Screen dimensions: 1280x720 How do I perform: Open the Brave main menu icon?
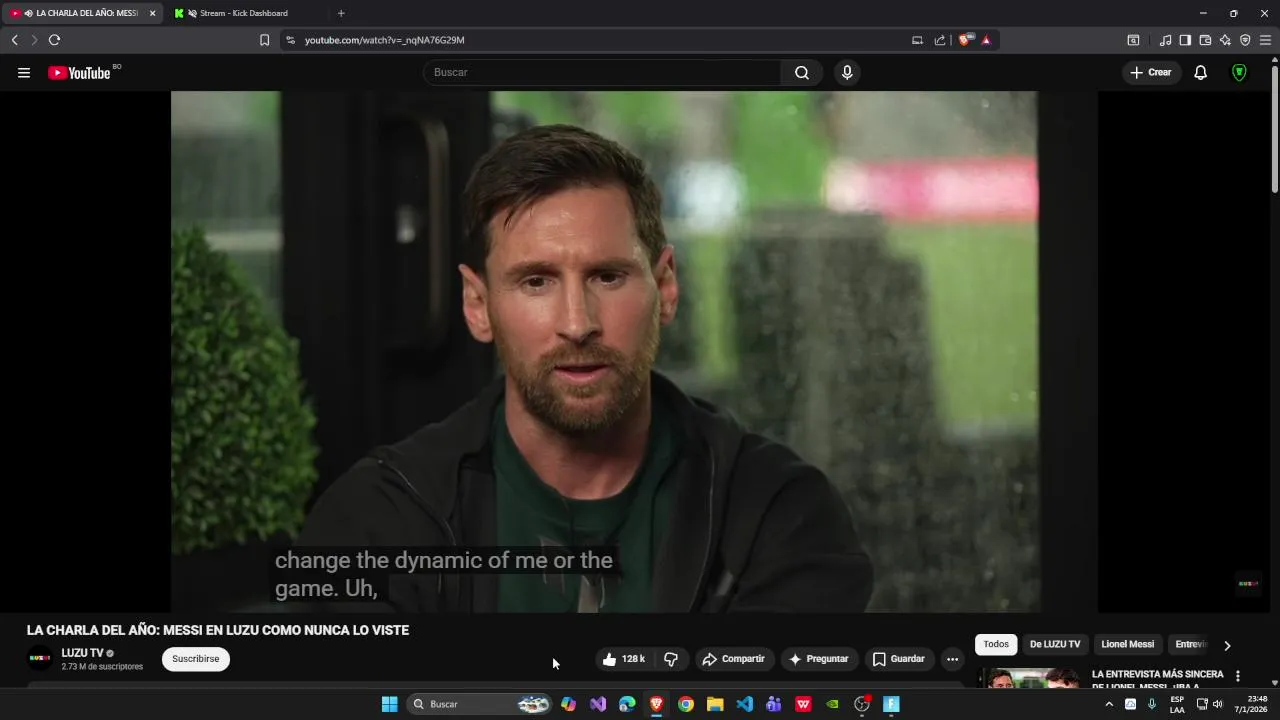click(1265, 40)
